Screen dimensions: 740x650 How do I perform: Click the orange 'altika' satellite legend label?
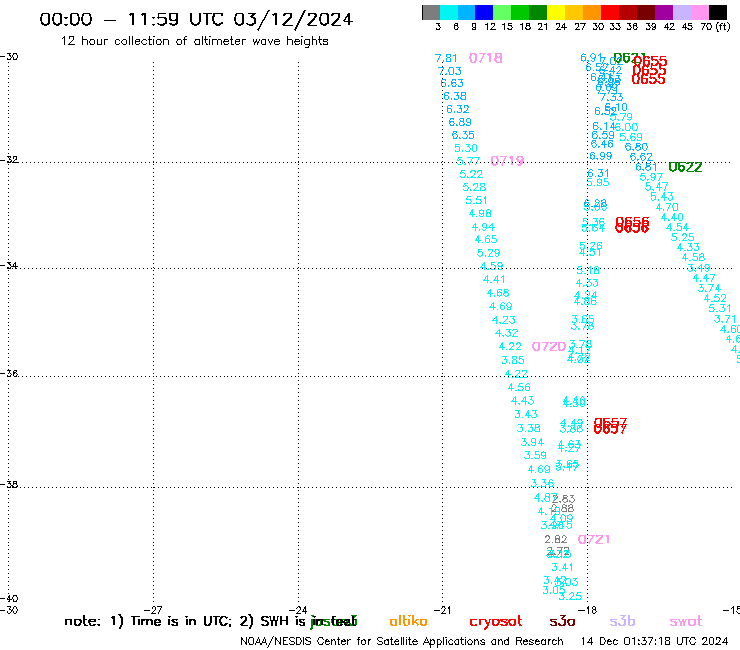click(408, 621)
